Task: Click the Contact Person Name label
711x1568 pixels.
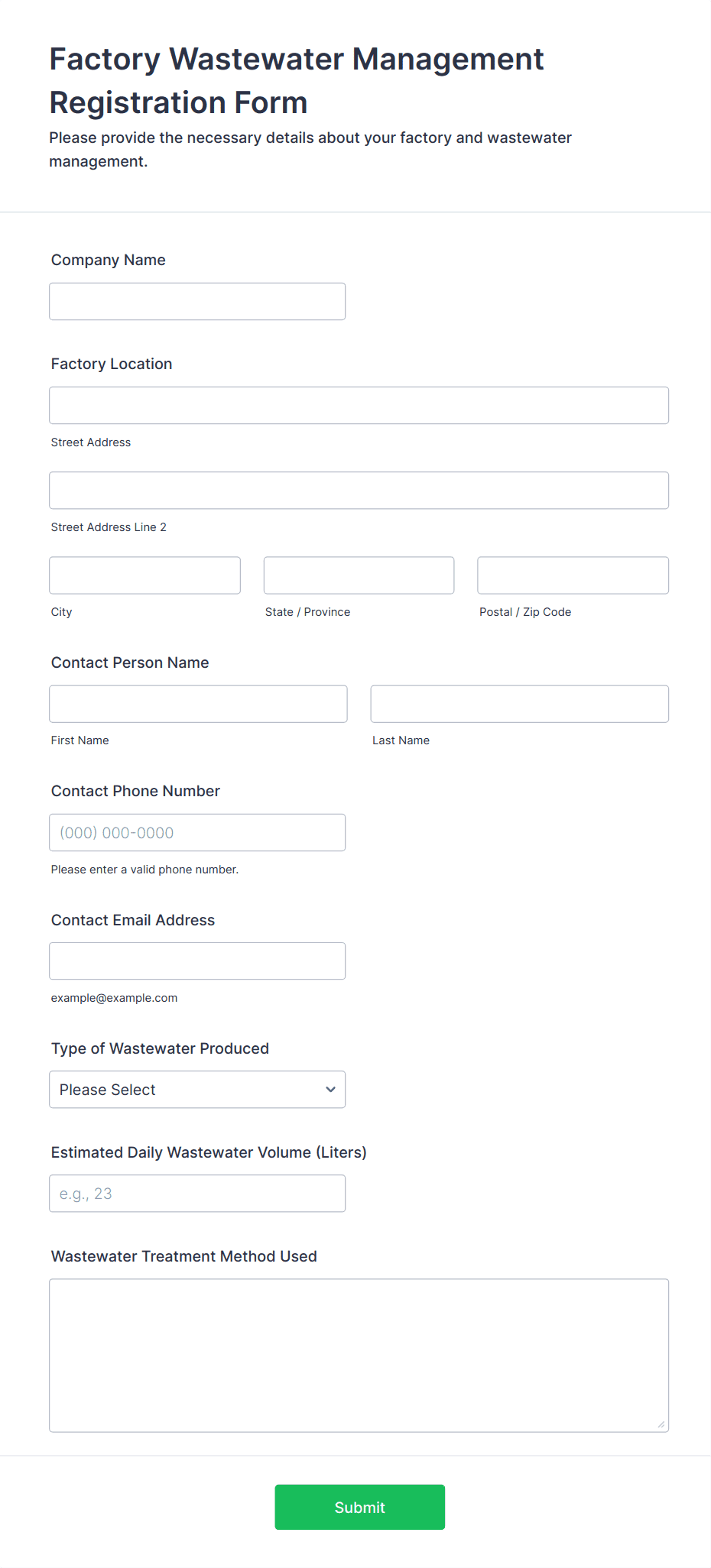Action: pos(130,663)
